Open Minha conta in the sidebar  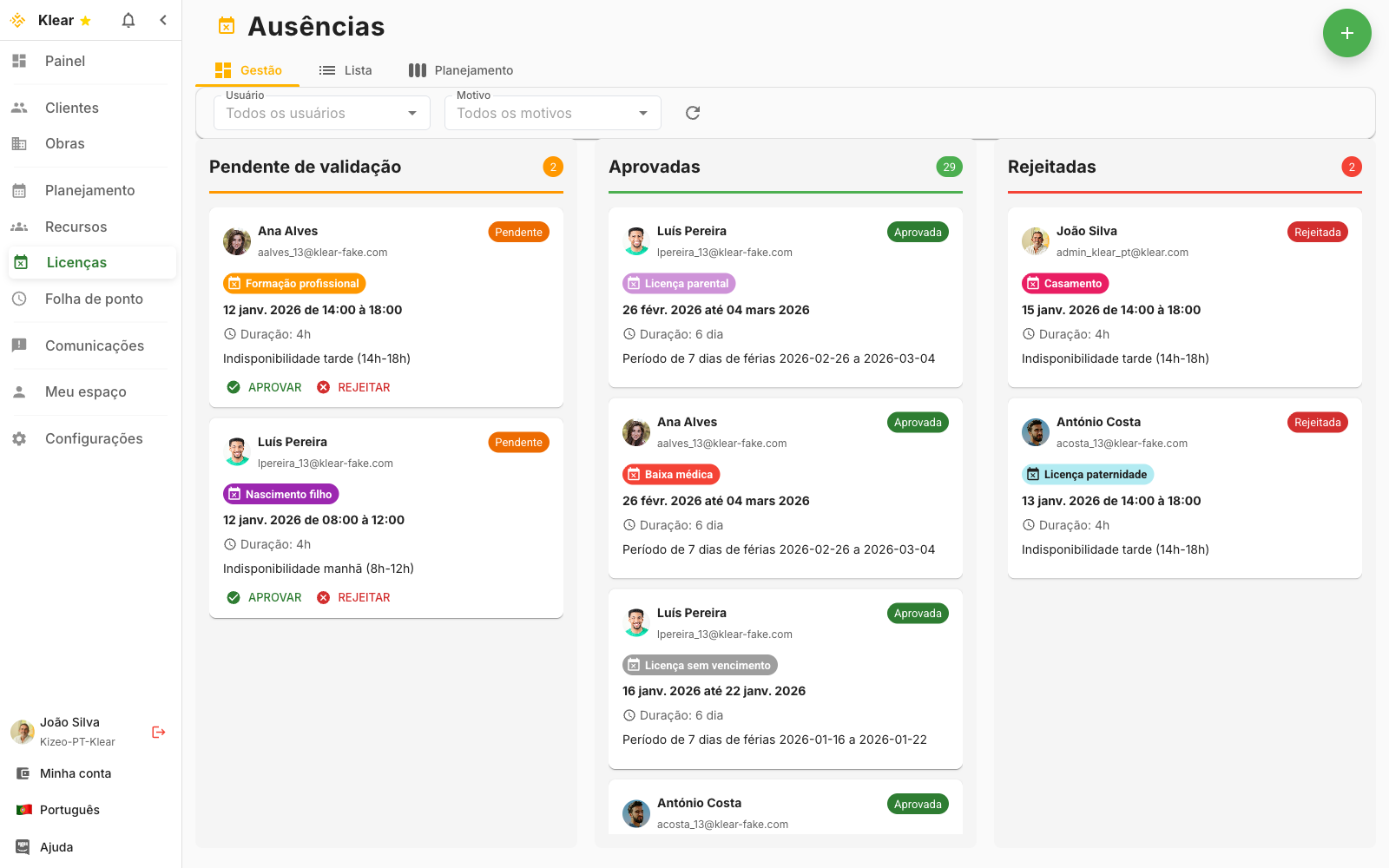(x=75, y=773)
